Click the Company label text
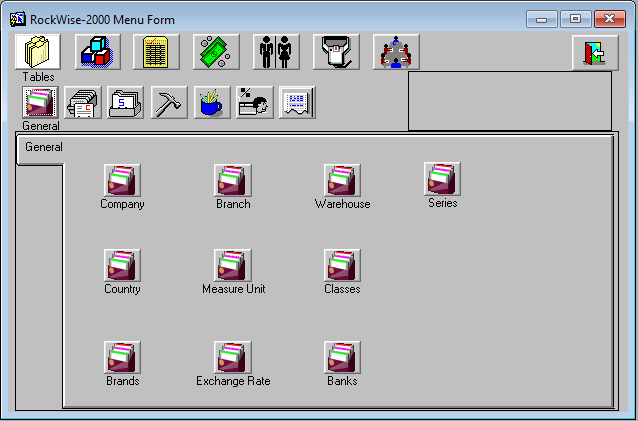638x421 pixels. click(122, 204)
